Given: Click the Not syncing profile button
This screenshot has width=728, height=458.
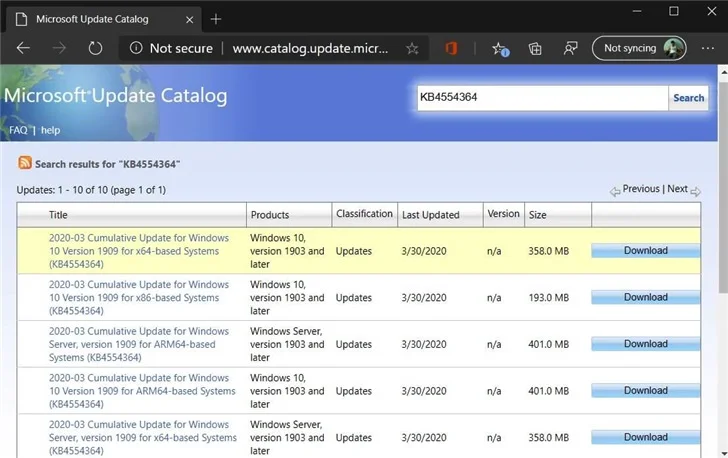Looking at the screenshot, I should click(639, 48).
